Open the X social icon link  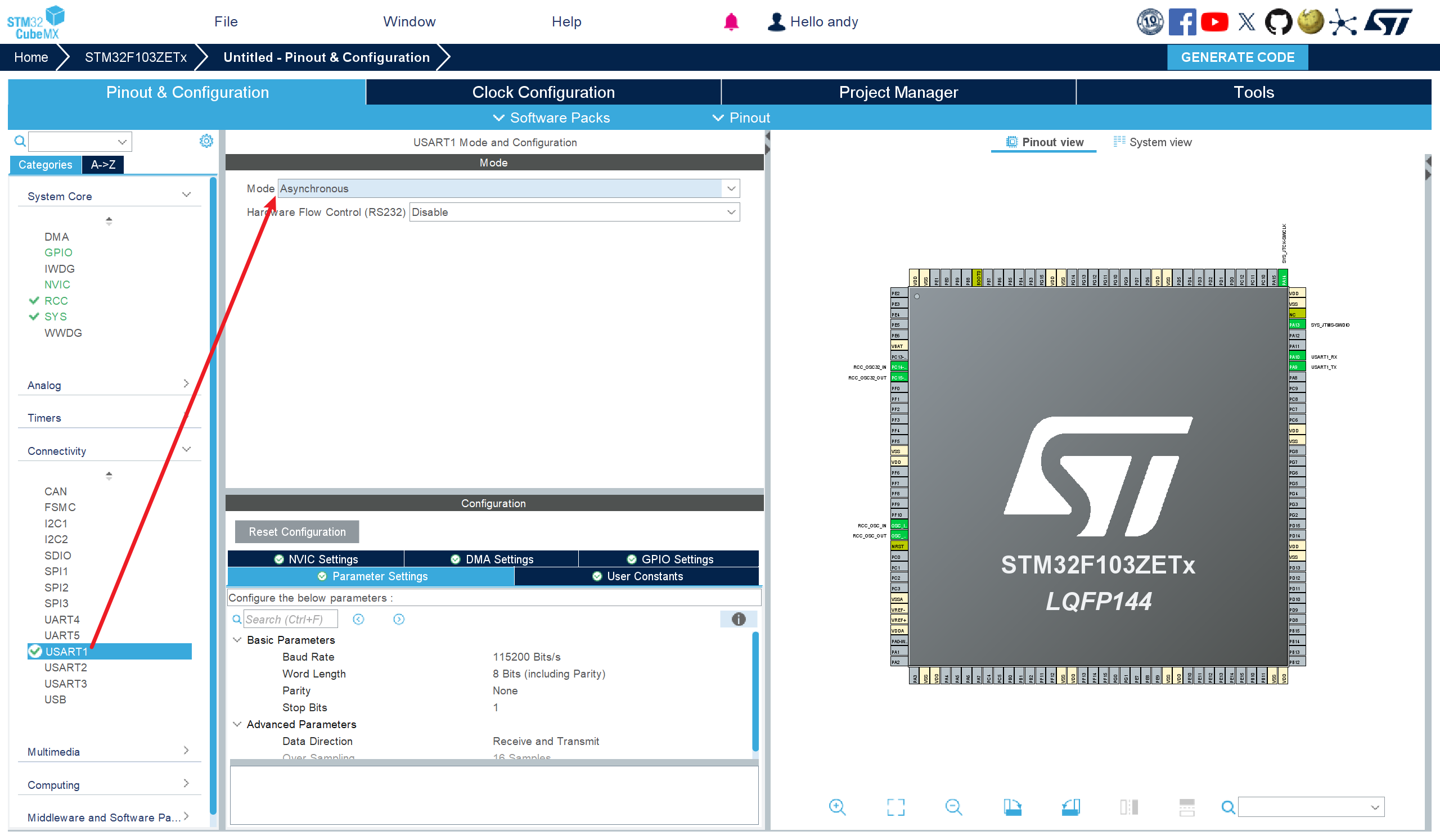1246,22
